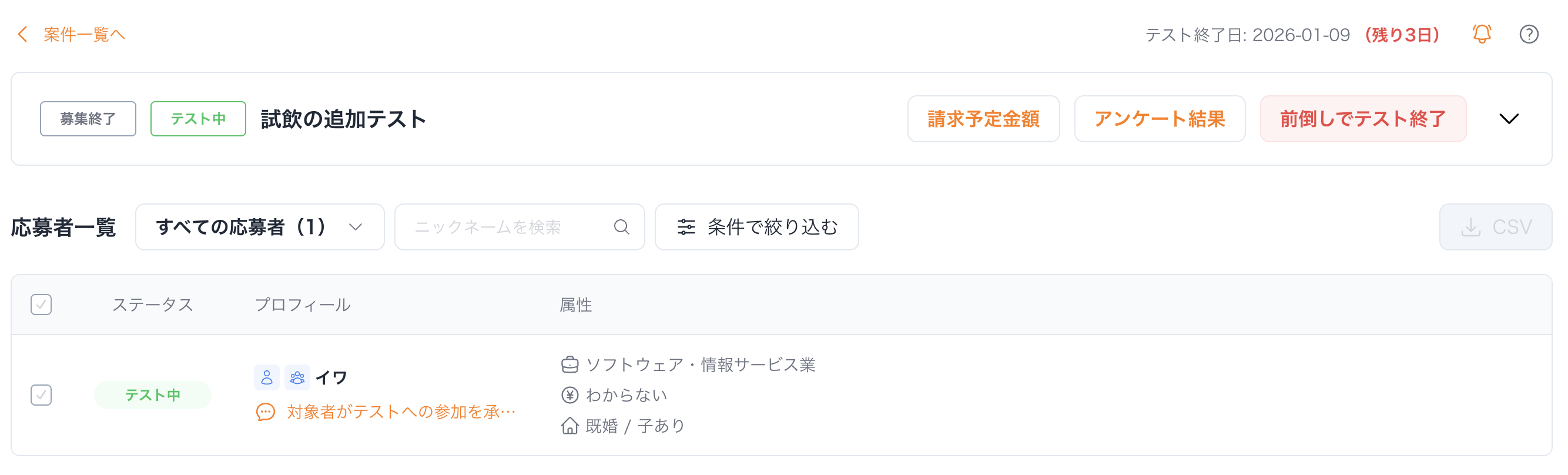This screenshot has height=475, width=1568.
Task: Click the back arrow icon
Action: [x=23, y=34]
